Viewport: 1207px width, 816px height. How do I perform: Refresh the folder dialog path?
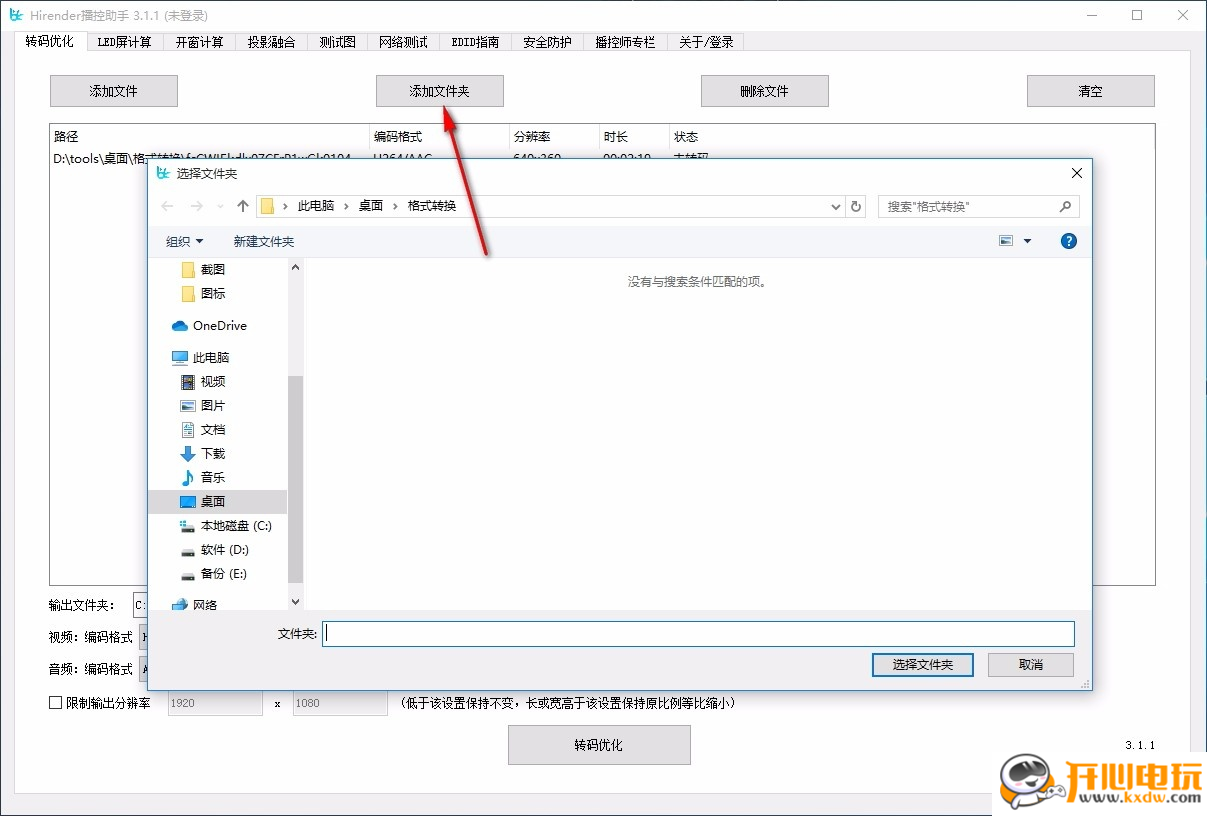[x=856, y=206]
